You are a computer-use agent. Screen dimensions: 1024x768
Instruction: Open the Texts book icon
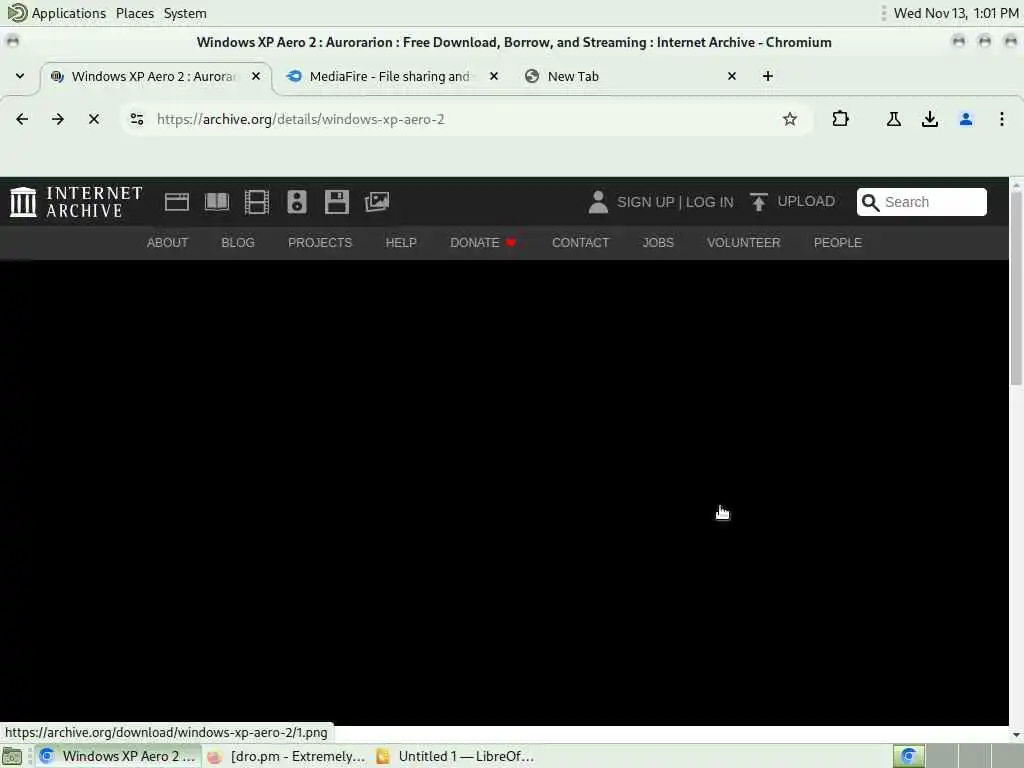217,202
